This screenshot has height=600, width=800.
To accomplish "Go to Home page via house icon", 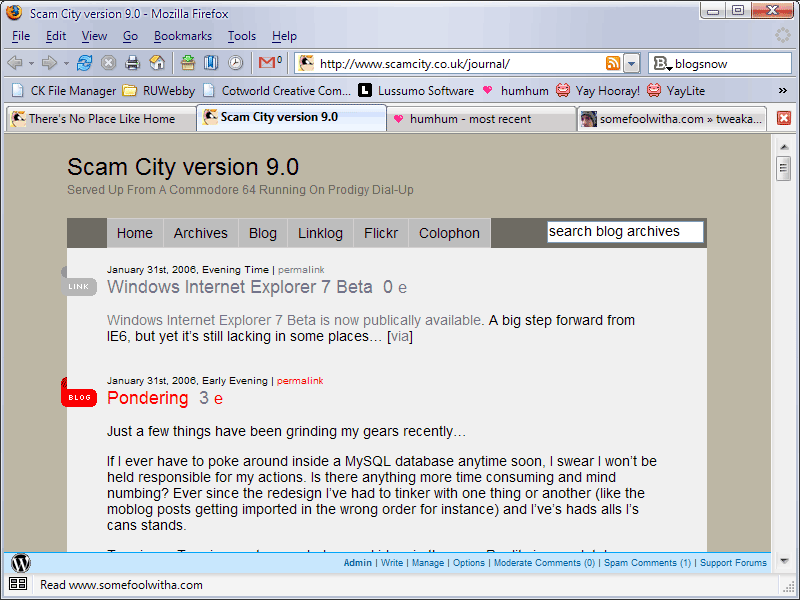I will (157, 63).
